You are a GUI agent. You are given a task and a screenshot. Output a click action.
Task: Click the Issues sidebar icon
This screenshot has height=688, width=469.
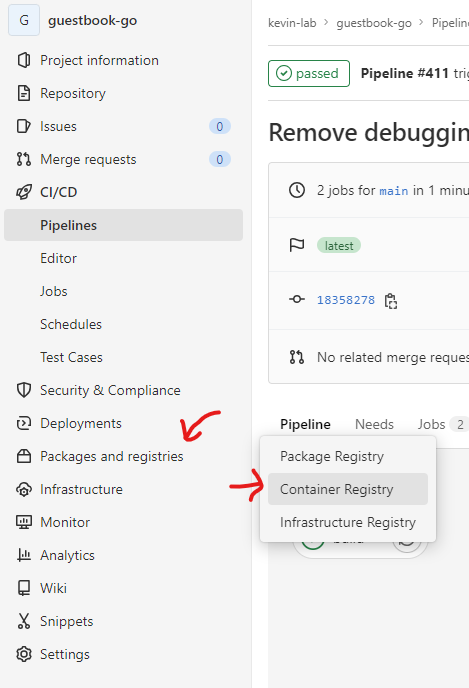(24, 126)
